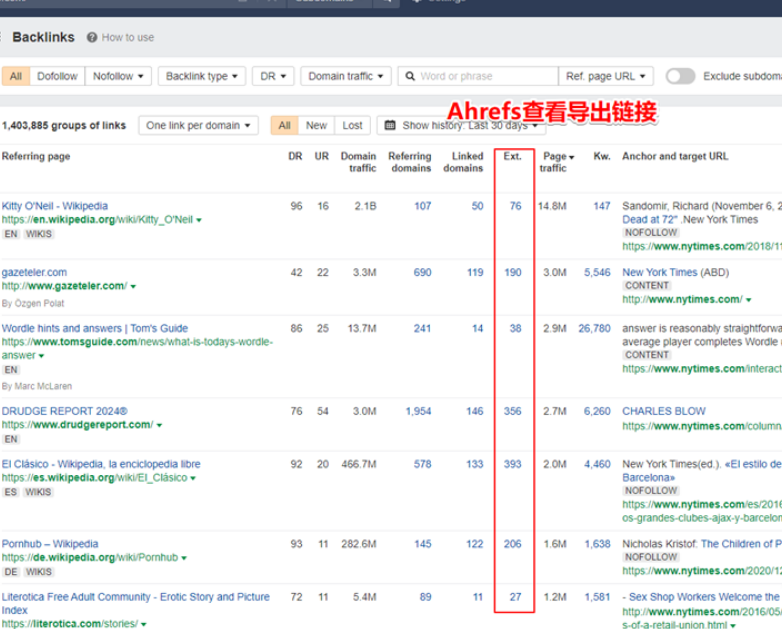The image size is (782, 629).
Task: Select the Dofollow filter option
Action: pos(57,76)
